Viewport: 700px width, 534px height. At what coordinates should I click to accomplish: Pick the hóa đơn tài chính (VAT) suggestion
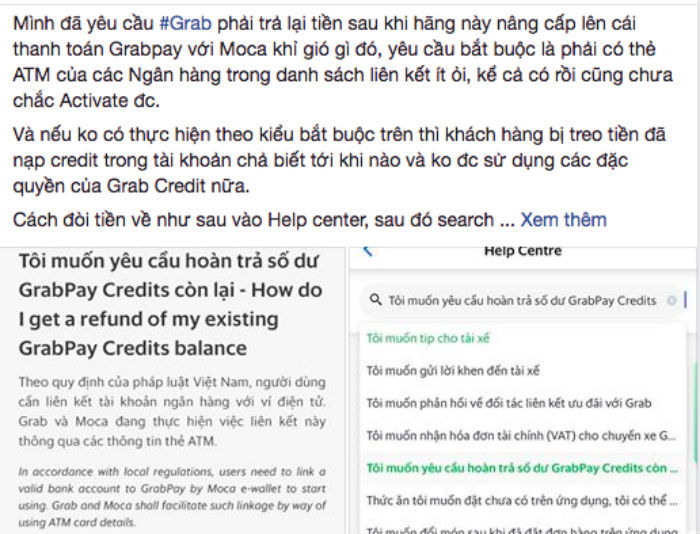pyautogui.click(x=520, y=435)
